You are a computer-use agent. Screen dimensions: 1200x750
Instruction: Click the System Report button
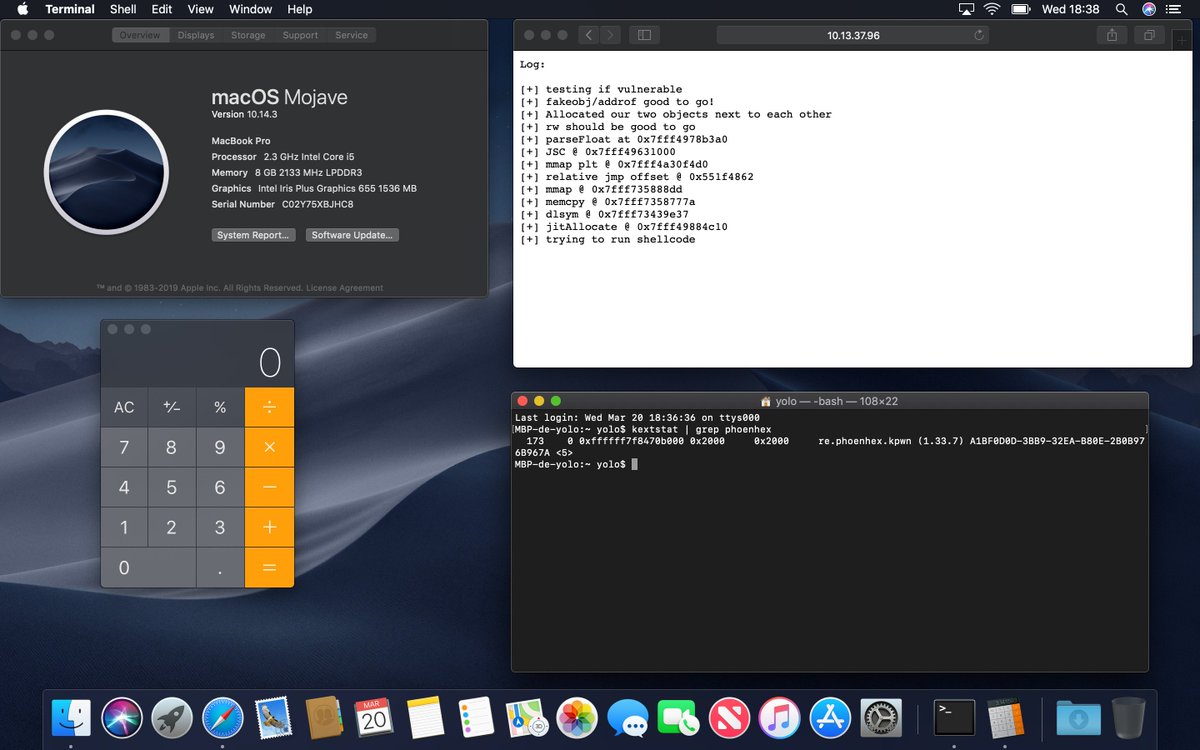[254, 235]
